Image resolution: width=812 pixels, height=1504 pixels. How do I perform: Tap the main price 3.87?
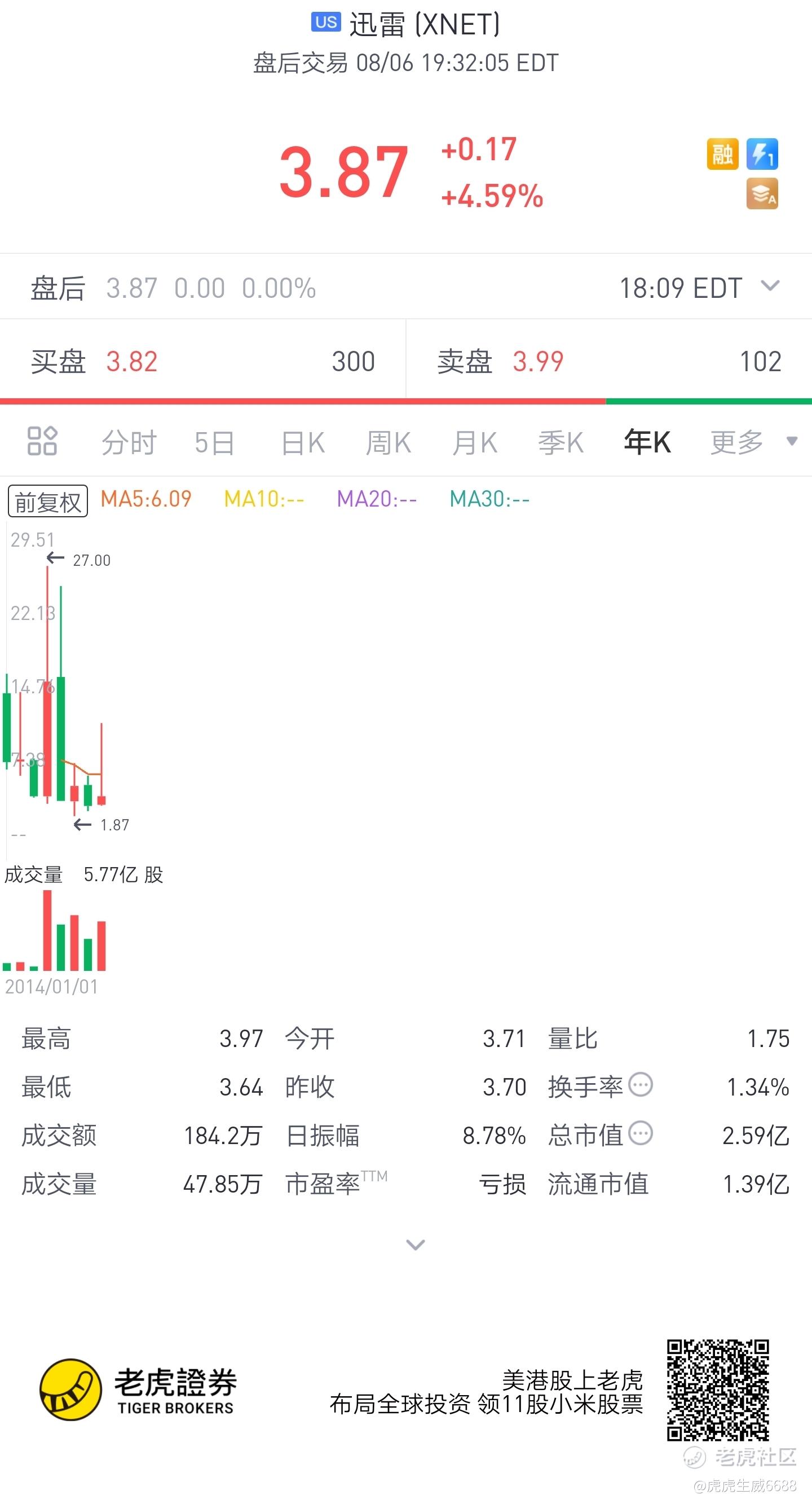coord(344,171)
